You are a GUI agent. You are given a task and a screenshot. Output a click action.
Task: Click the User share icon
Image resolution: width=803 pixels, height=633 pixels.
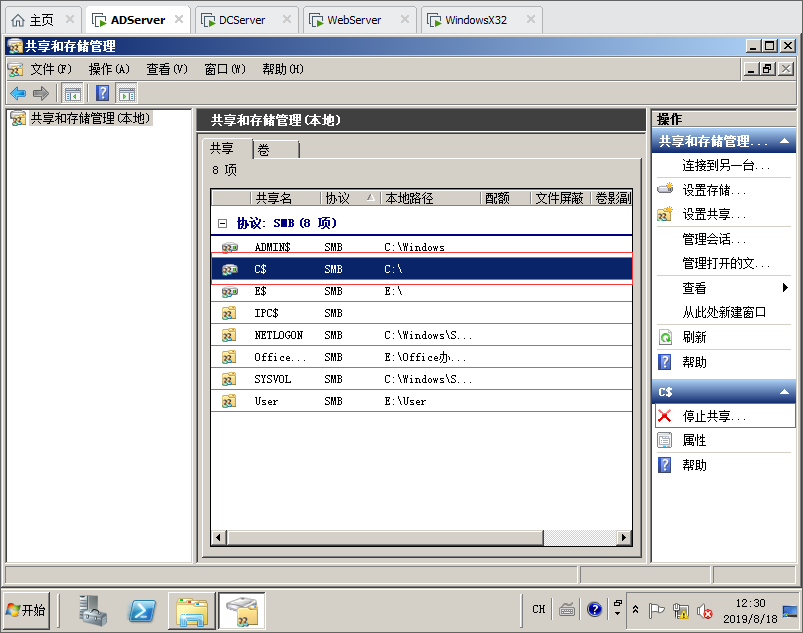click(x=229, y=401)
